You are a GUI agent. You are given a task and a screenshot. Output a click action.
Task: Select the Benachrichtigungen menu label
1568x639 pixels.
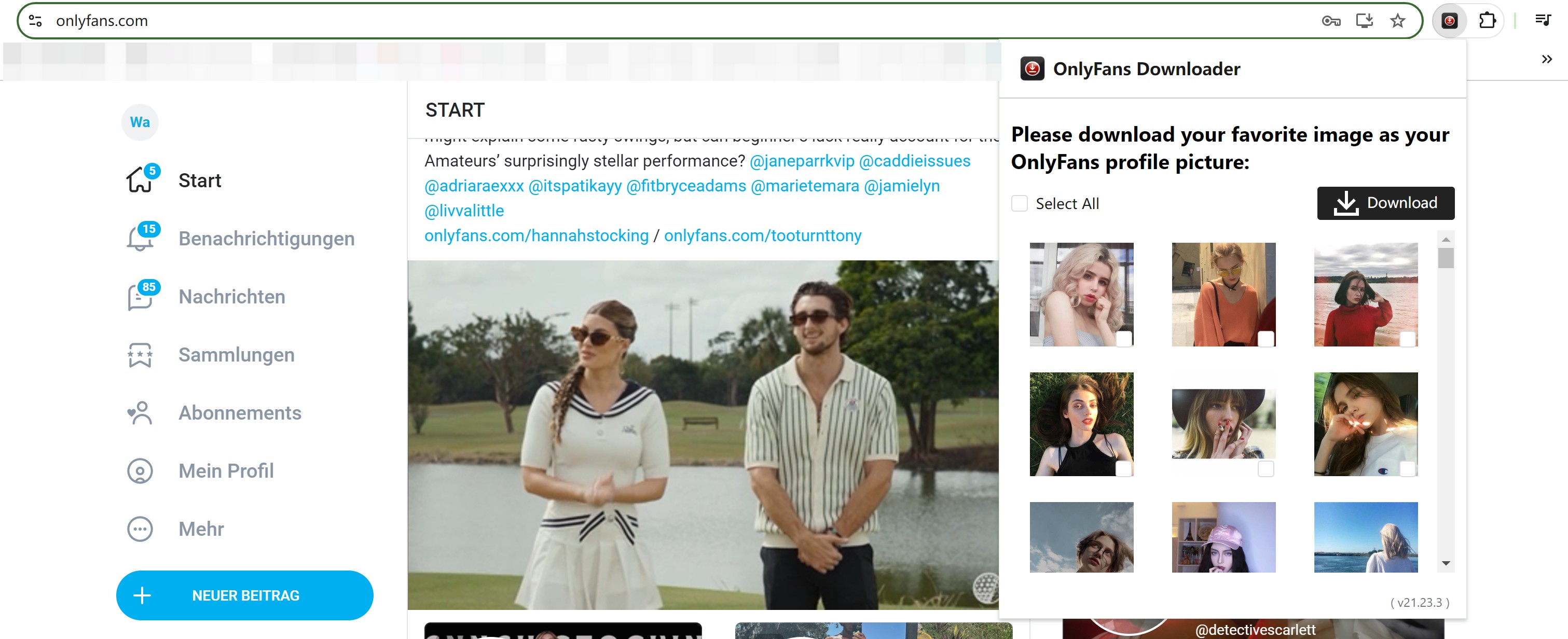pos(267,239)
